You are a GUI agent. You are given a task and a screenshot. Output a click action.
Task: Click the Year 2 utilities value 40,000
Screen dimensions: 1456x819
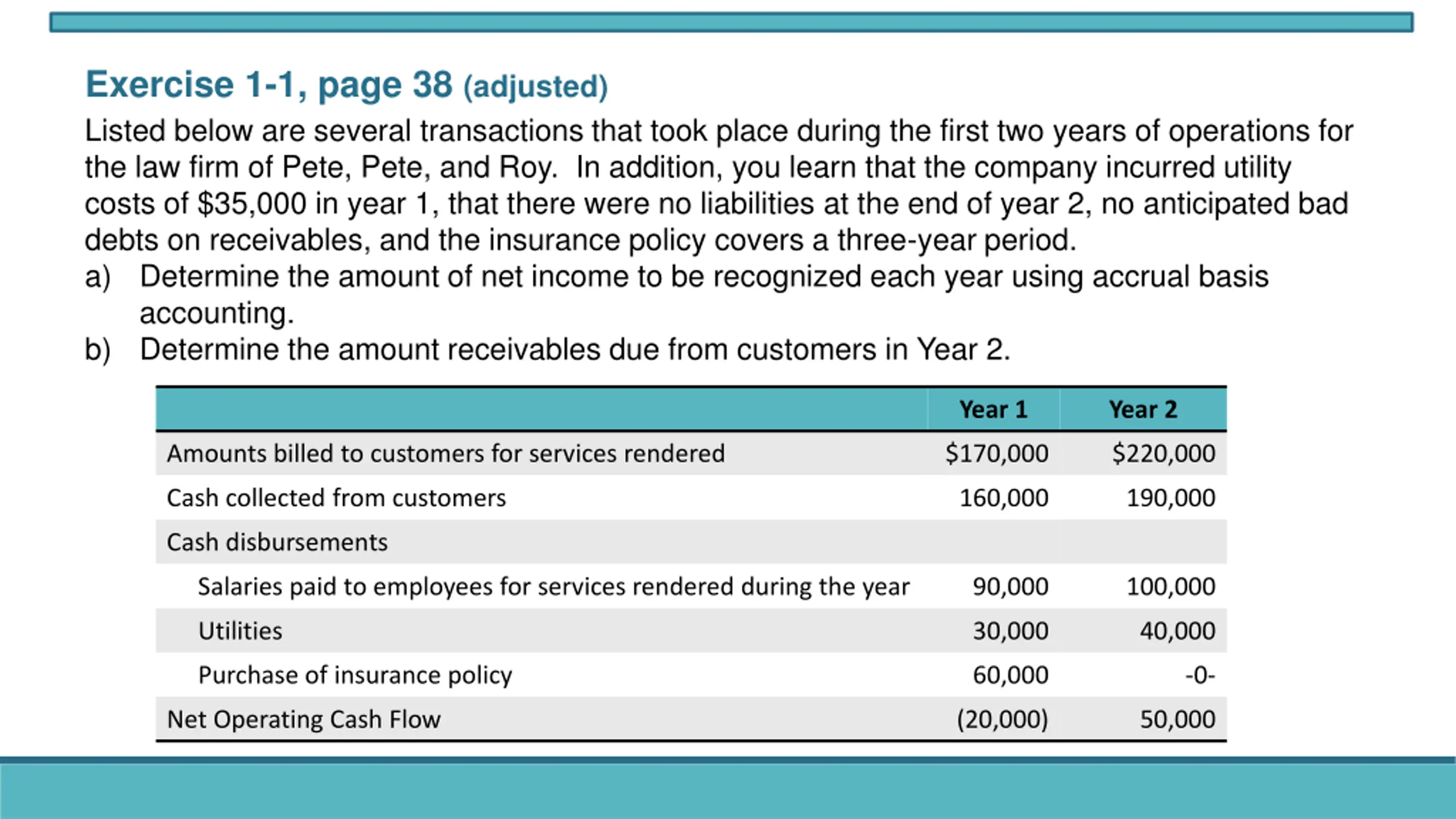coord(1178,631)
